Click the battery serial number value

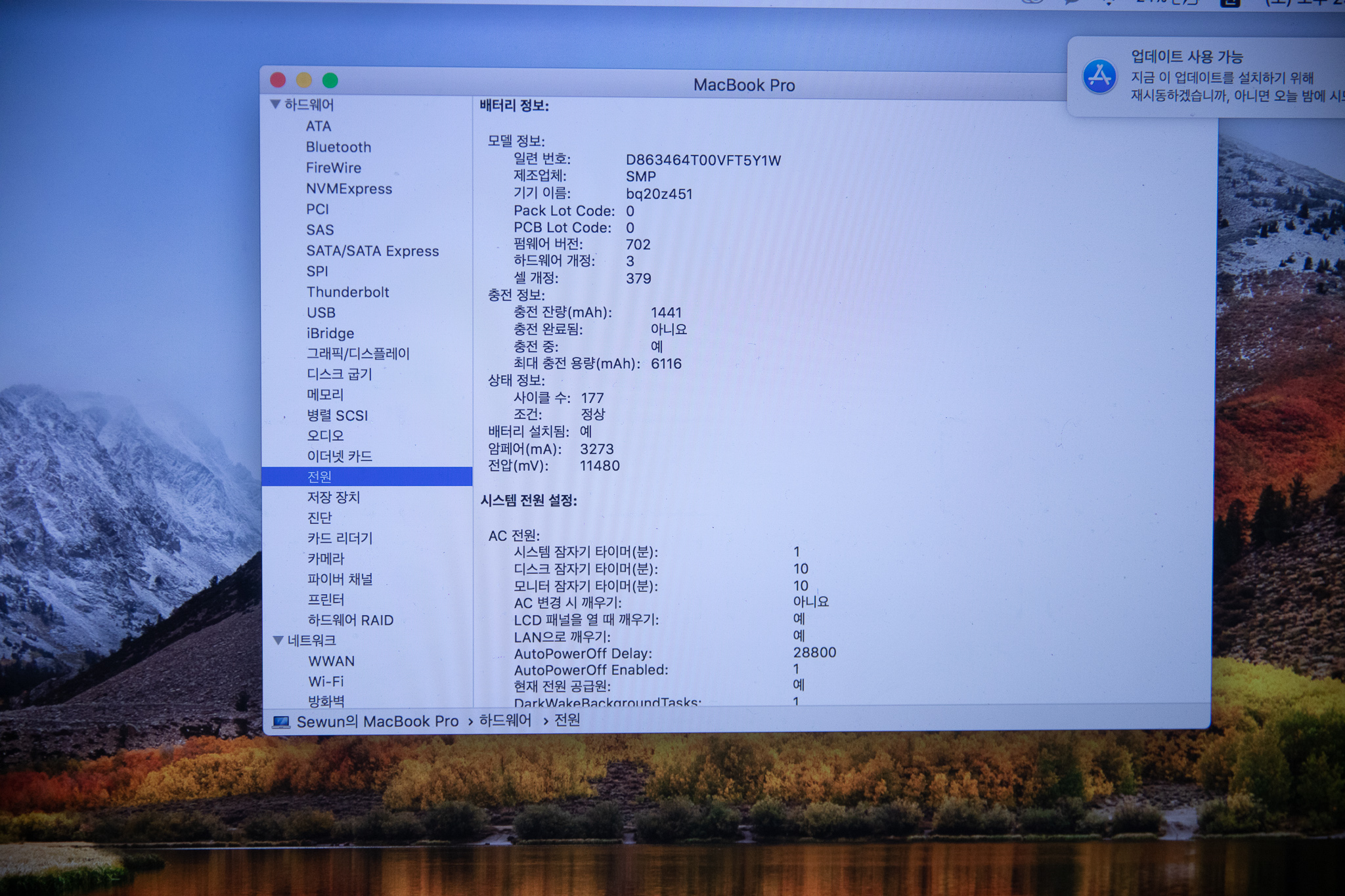point(703,160)
